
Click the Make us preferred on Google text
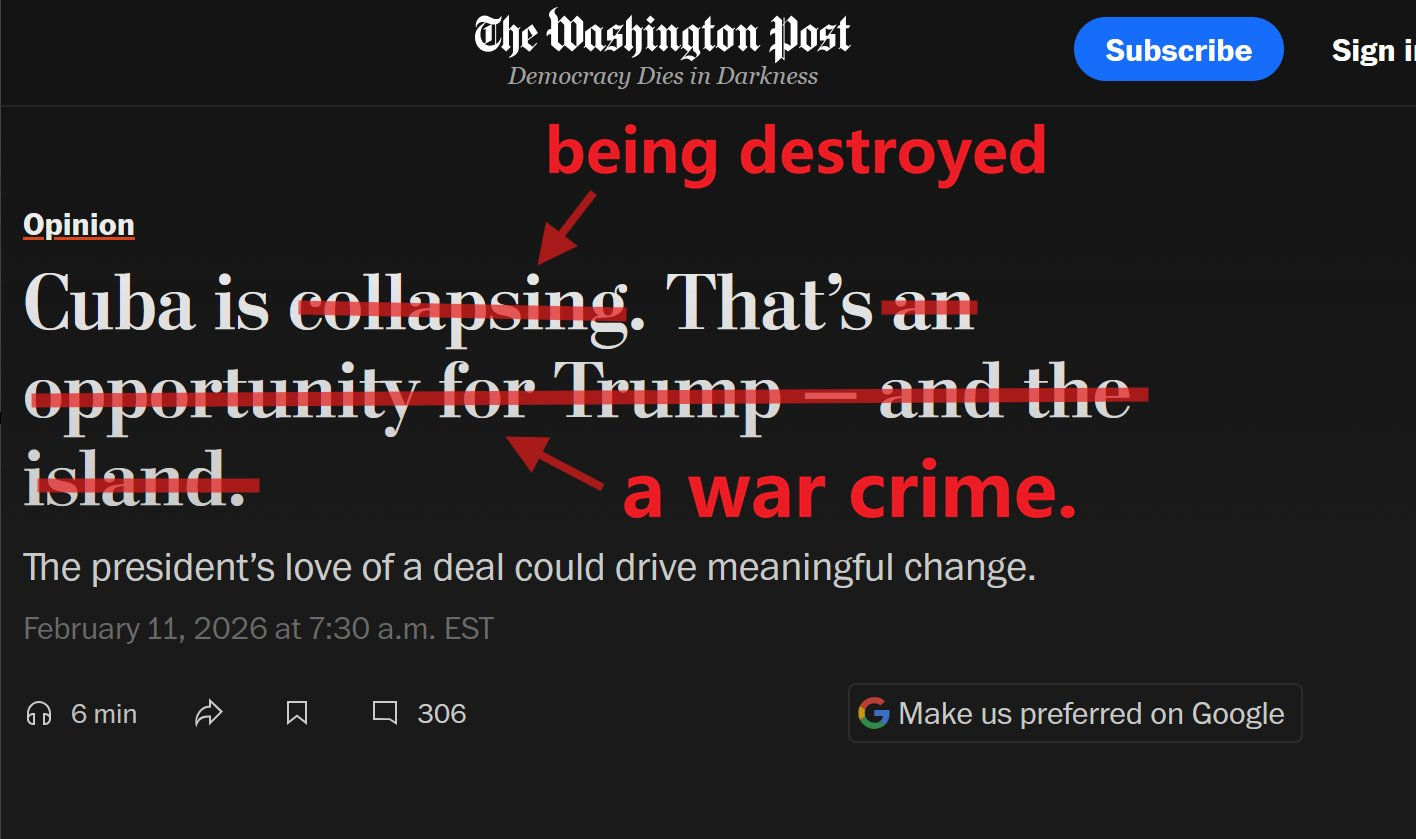[1091, 714]
